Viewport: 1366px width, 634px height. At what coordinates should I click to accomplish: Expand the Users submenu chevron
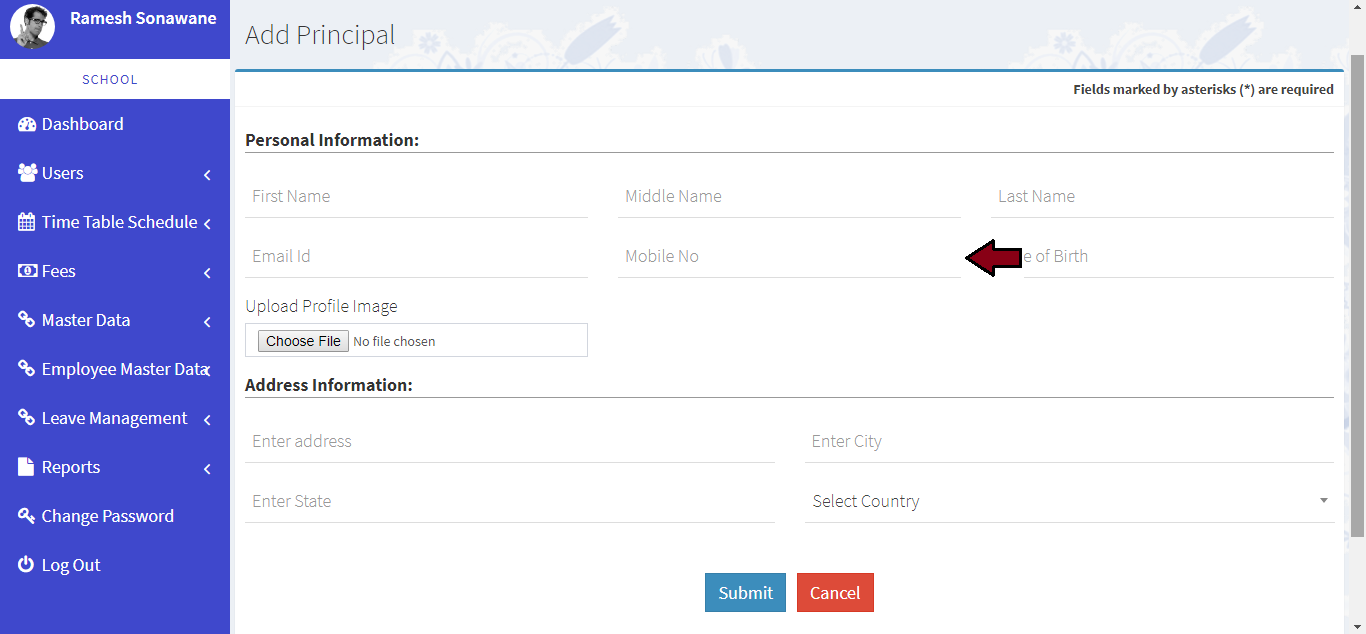207,175
